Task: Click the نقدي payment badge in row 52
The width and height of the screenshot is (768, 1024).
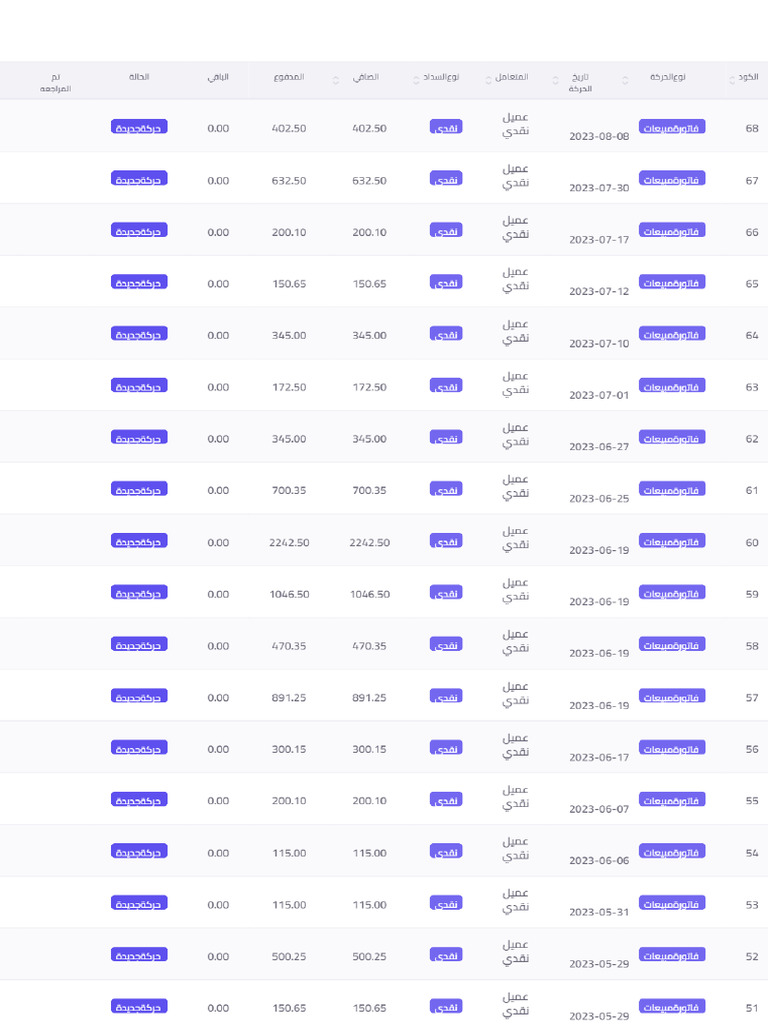Action: point(446,955)
